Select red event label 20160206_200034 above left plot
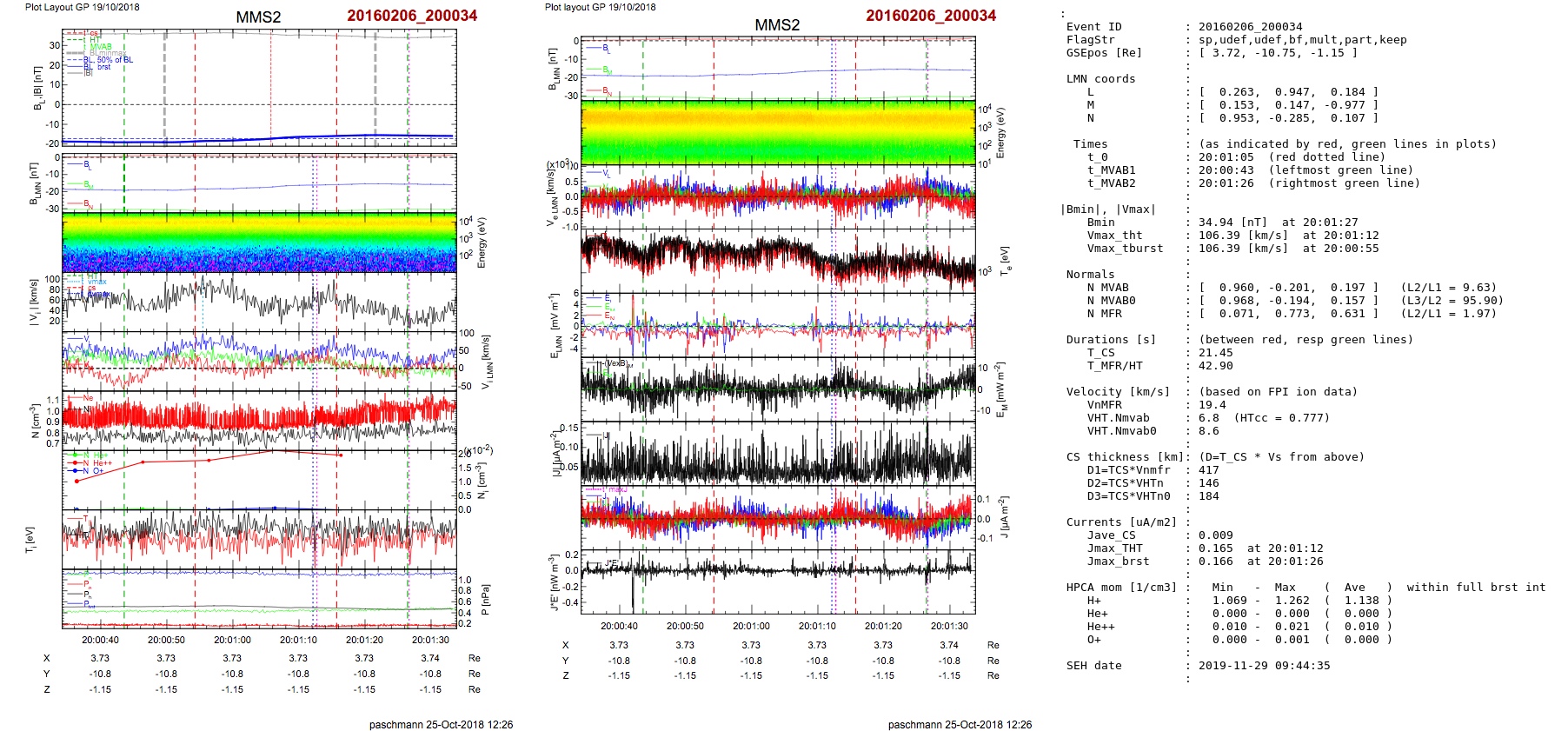Image resolution: width=1568 pixels, height=731 pixels. (412, 16)
